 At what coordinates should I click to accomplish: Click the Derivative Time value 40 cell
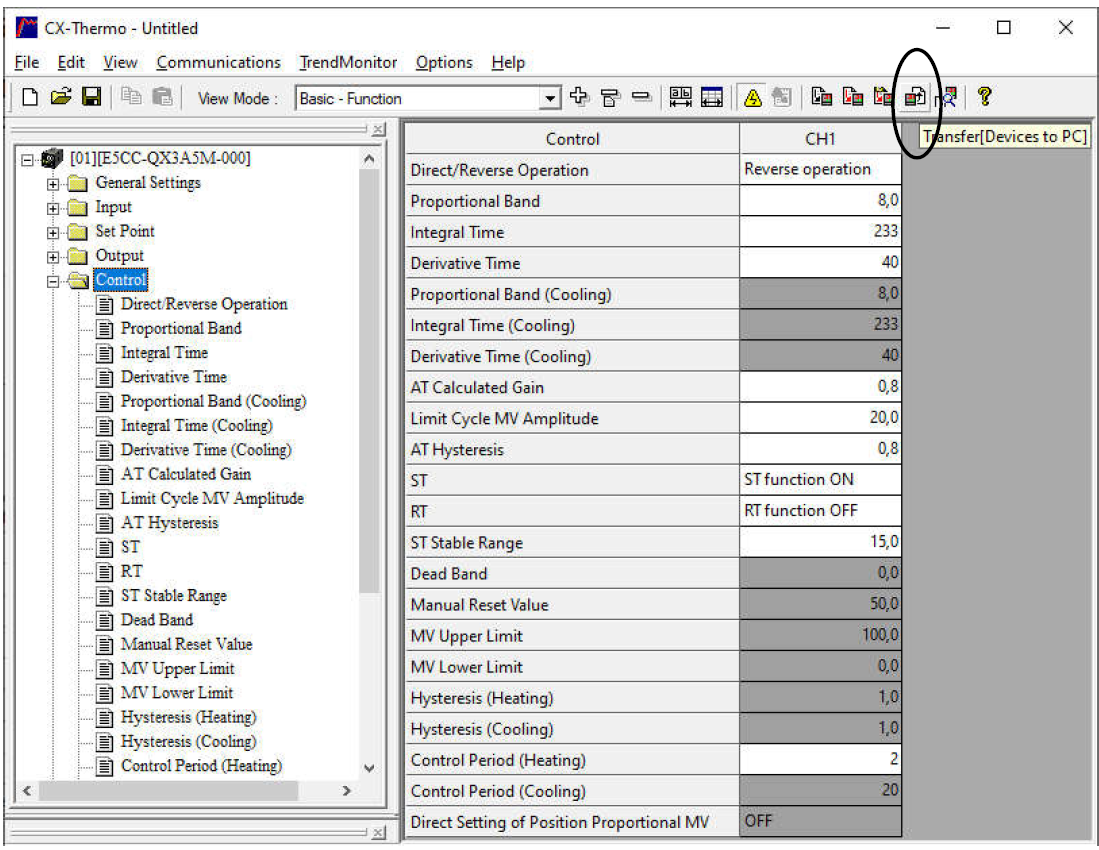point(820,263)
